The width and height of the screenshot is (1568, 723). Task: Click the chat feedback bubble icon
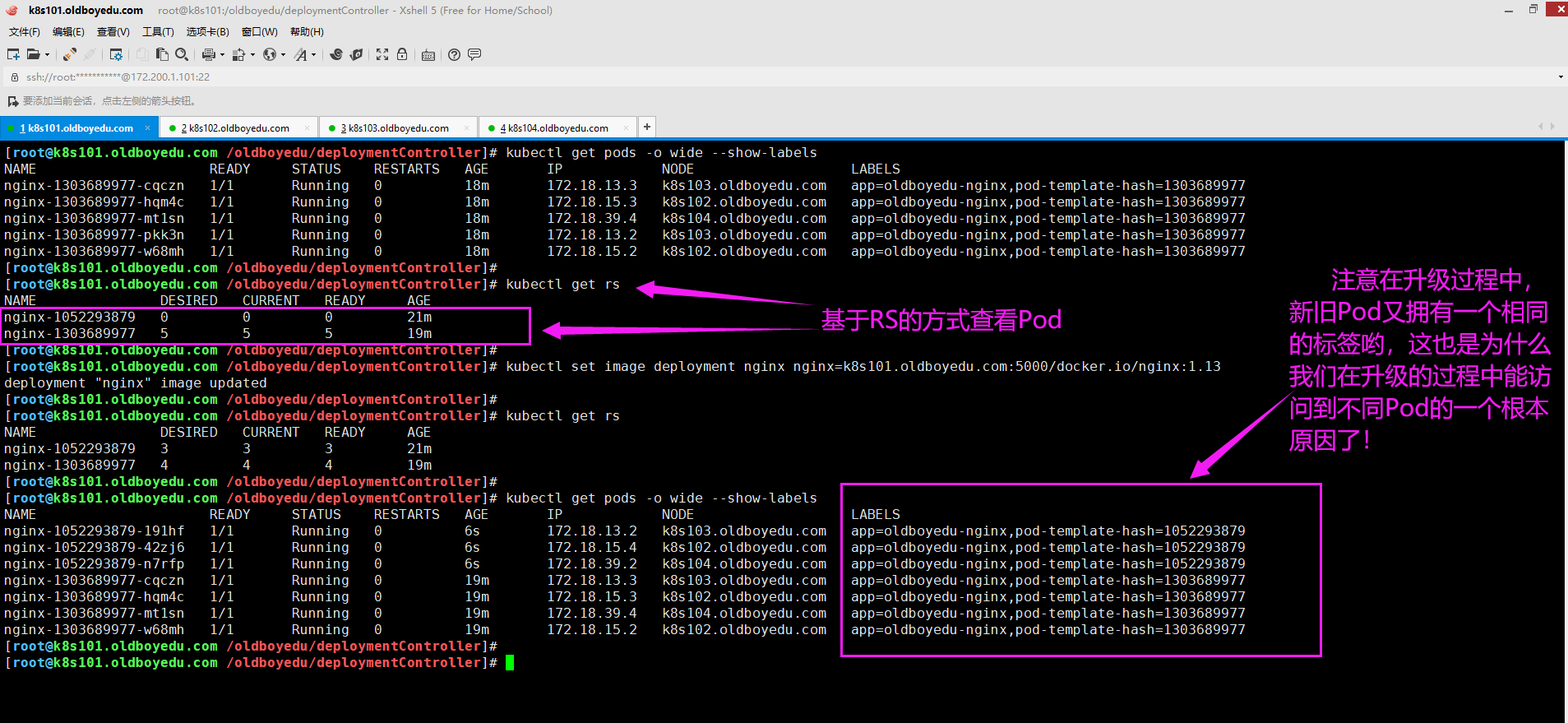tap(474, 54)
